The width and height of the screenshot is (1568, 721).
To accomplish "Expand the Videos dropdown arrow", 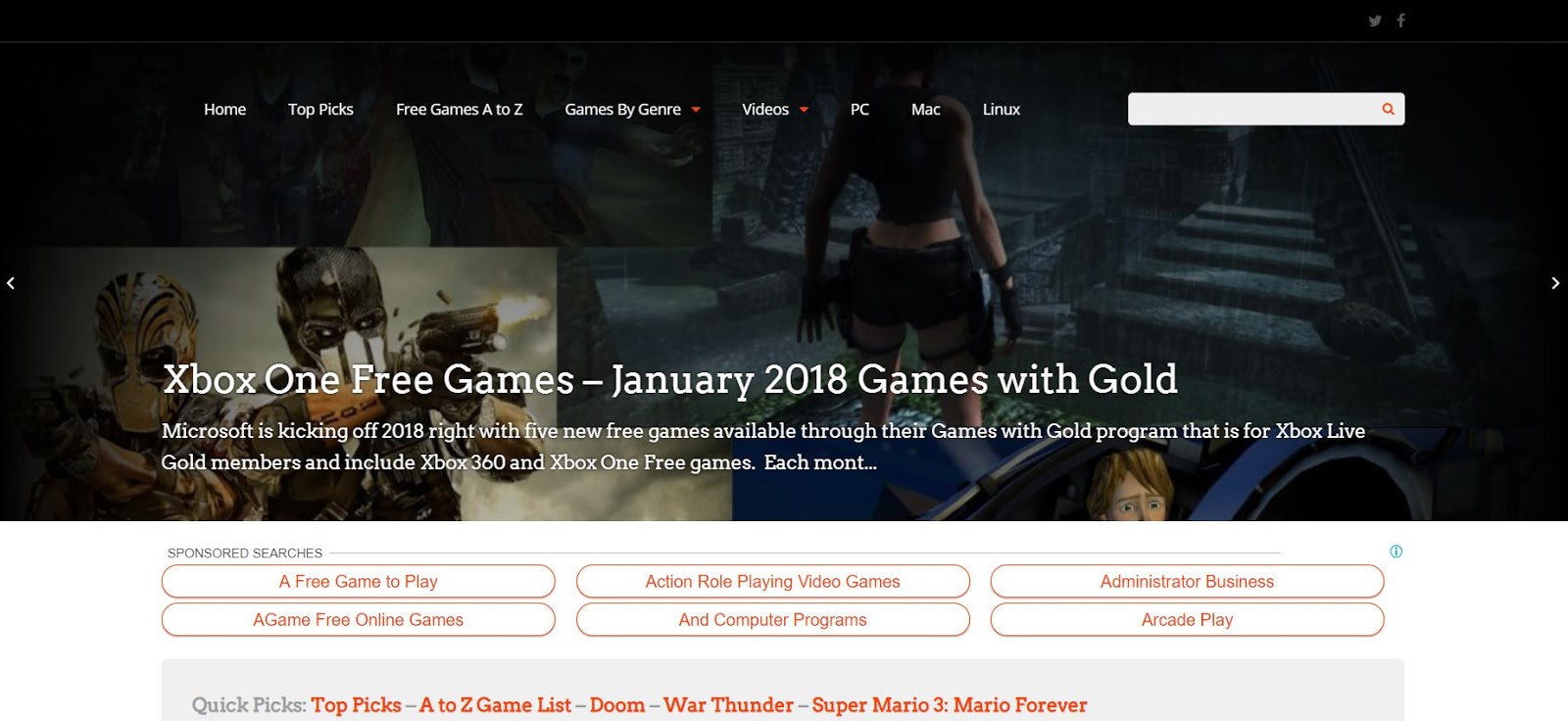I will 804,110.
